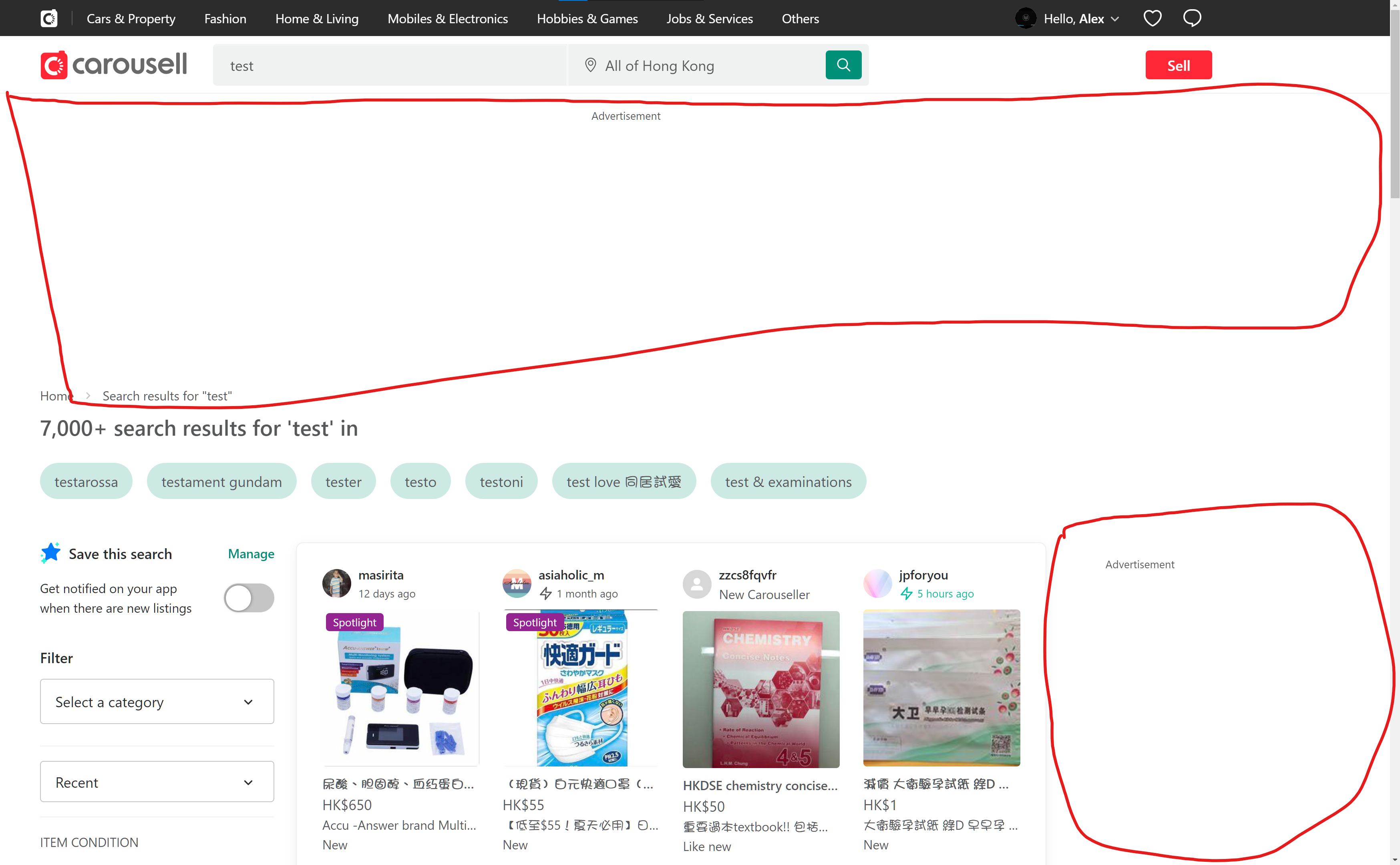Click the Save this search star icon
Screen dimensions: 1400x865
50,552
